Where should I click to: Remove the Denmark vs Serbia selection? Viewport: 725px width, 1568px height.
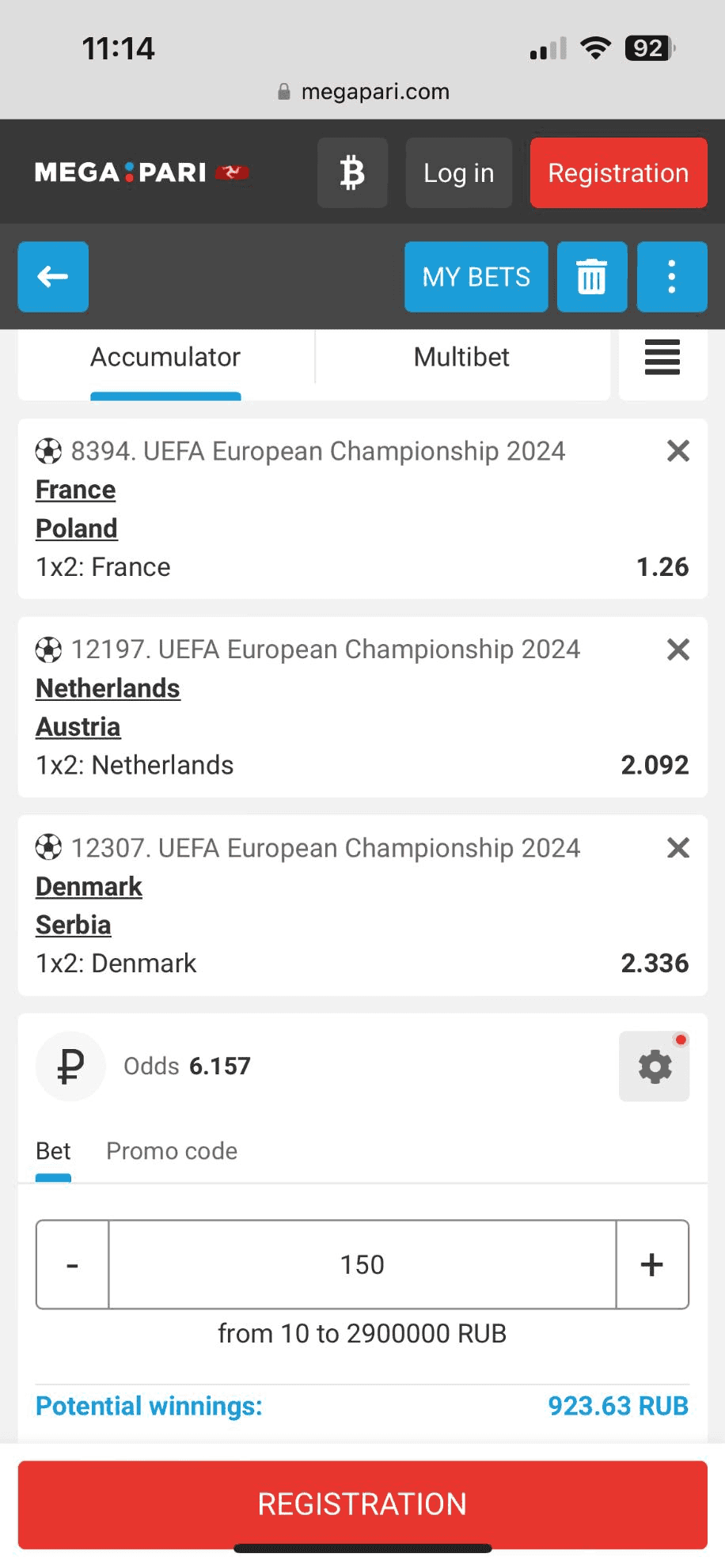pos(678,848)
